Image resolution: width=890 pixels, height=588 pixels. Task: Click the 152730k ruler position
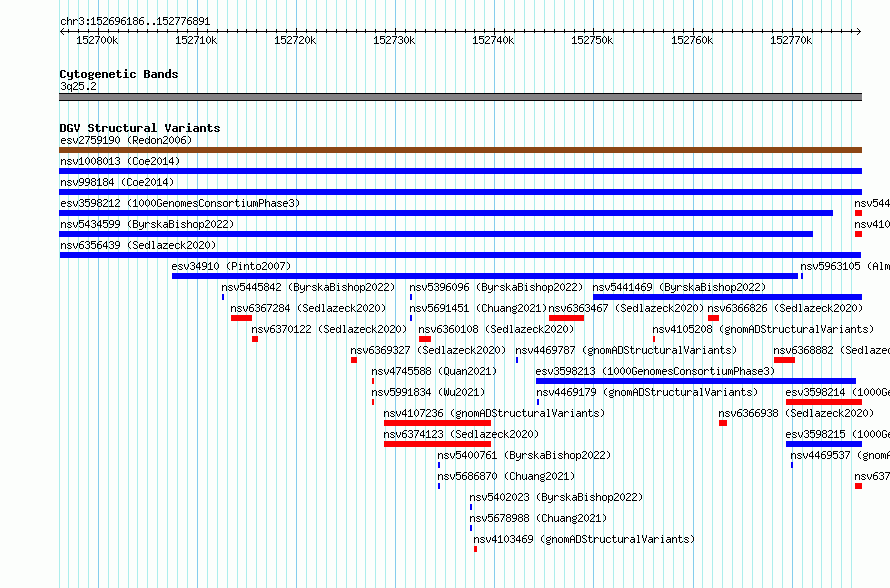pyautogui.click(x=394, y=40)
